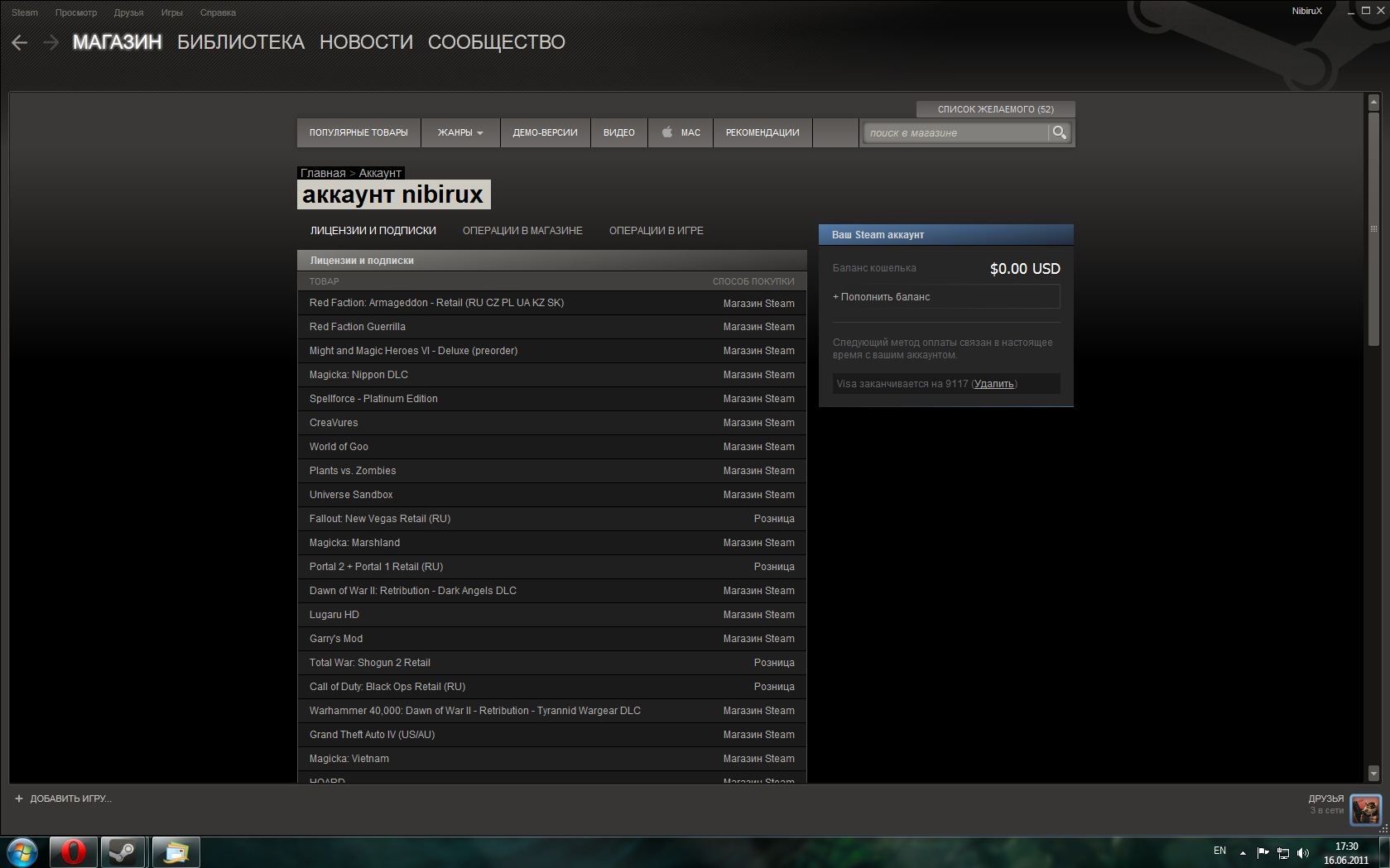Click the page scrollbar down arrow
Image resolution: width=1390 pixels, height=868 pixels.
(x=1373, y=774)
